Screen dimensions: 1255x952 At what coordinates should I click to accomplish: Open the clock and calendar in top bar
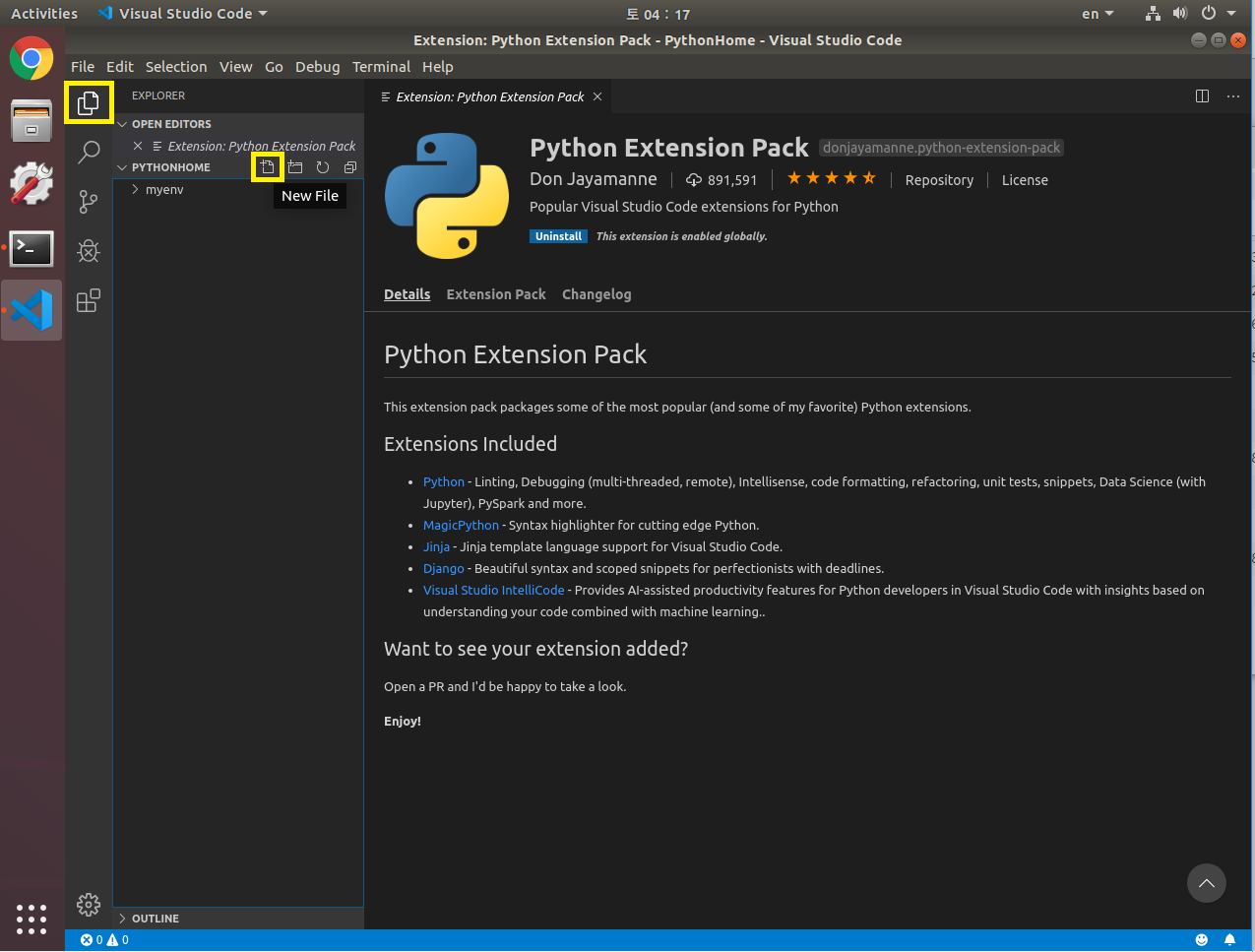pos(659,14)
